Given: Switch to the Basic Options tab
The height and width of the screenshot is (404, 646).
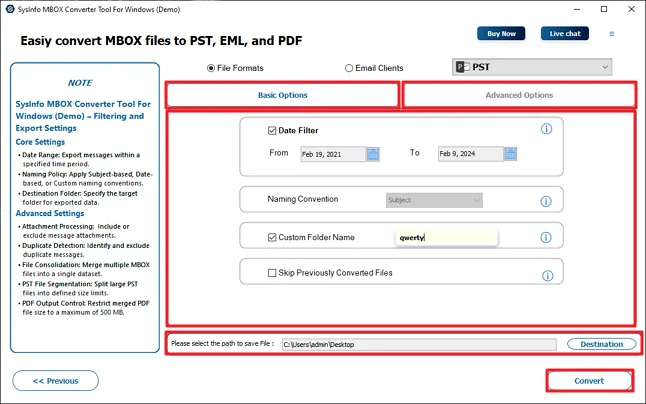Looking at the screenshot, I should click(x=283, y=95).
